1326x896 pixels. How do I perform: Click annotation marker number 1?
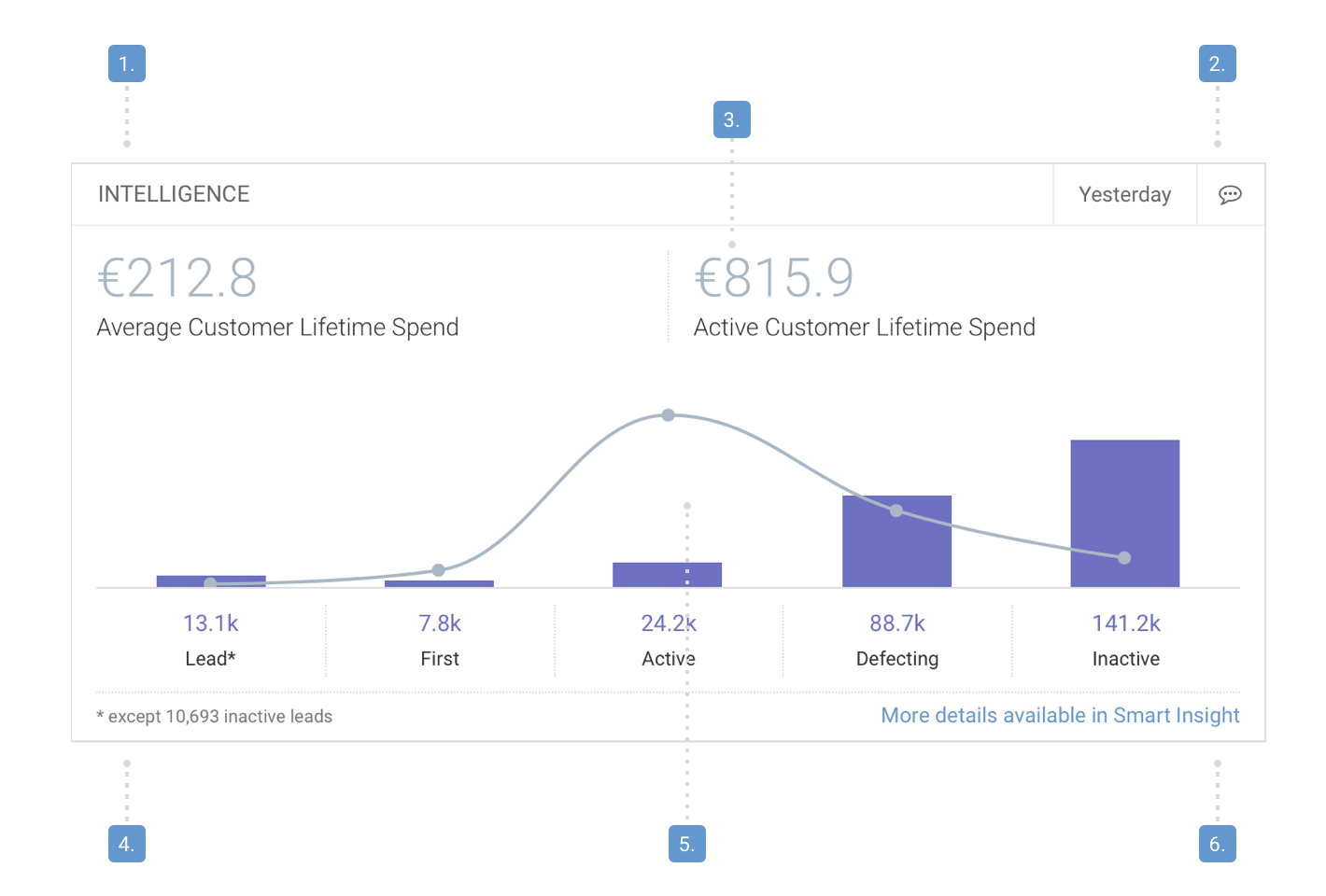click(x=127, y=63)
